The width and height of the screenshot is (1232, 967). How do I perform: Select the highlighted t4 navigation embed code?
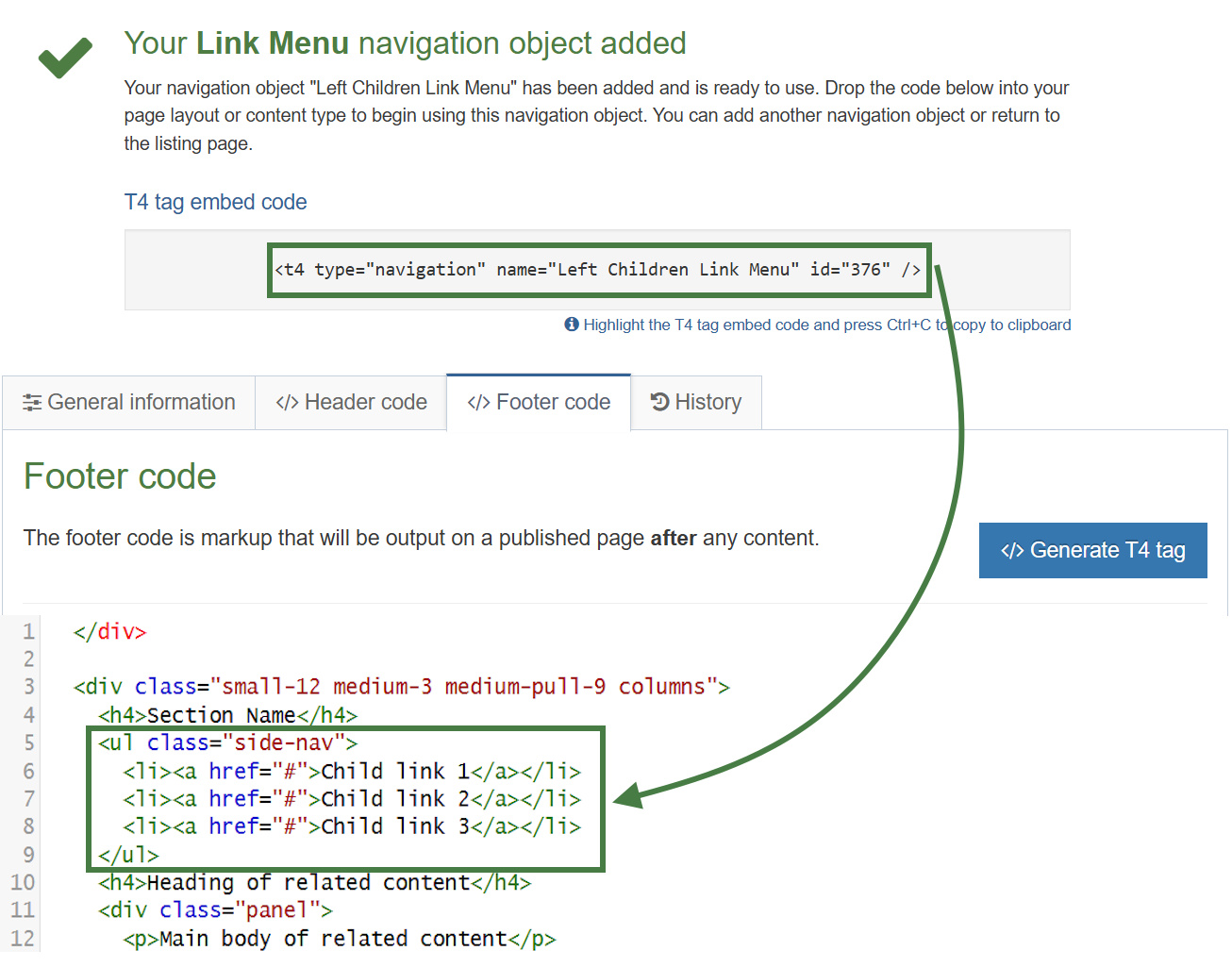click(x=598, y=270)
